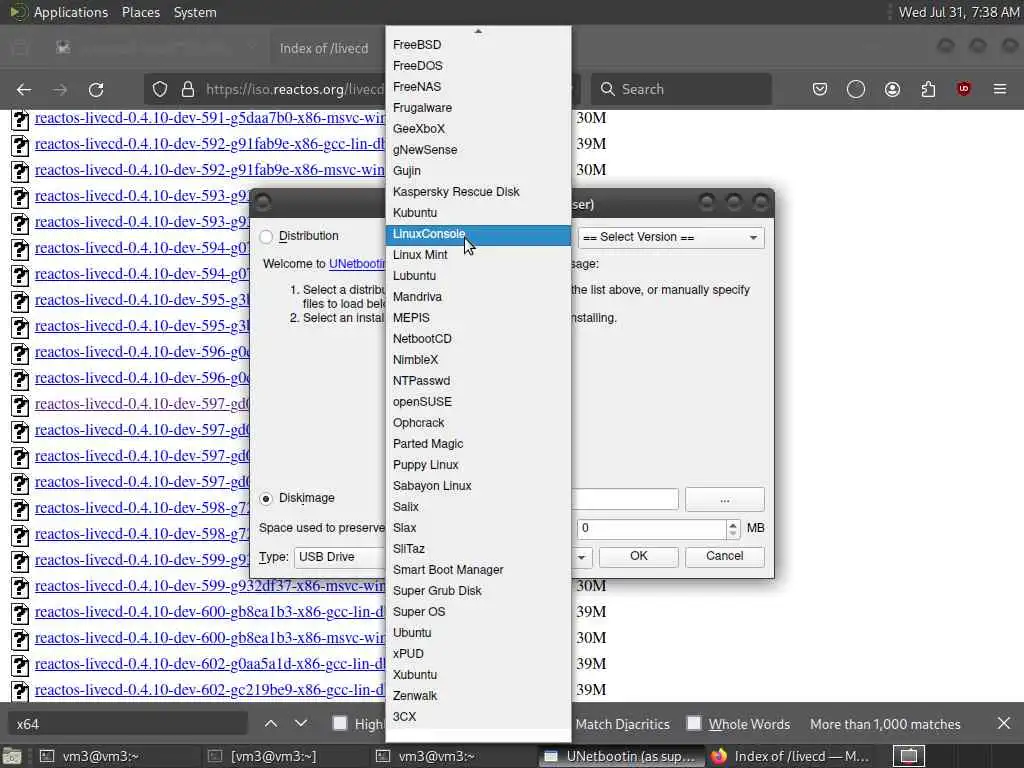Click the persistence space MB field
Viewport: 1024px width, 768px height.
pos(651,528)
